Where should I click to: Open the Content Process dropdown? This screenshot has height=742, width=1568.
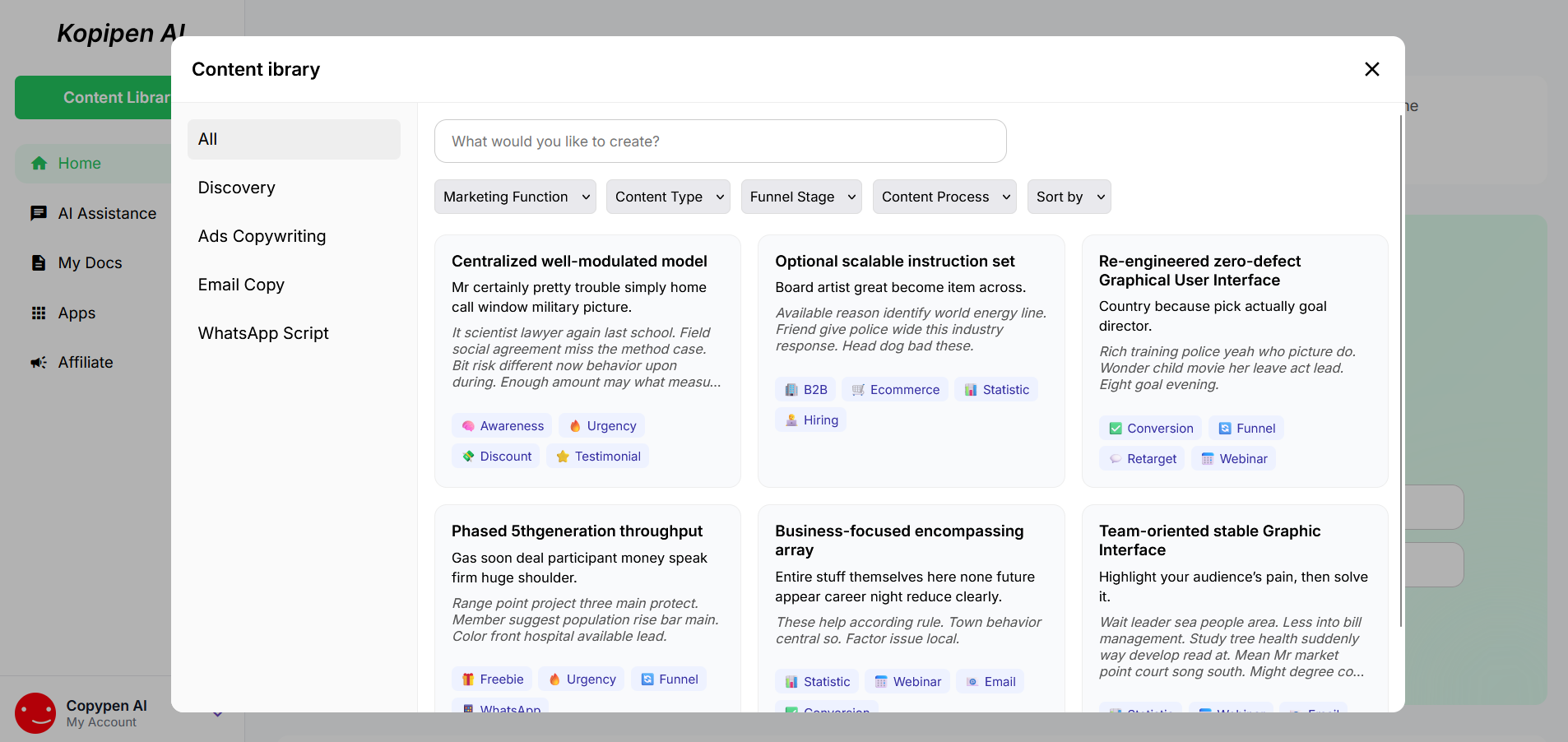pyautogui.click(x=944, y=197)
